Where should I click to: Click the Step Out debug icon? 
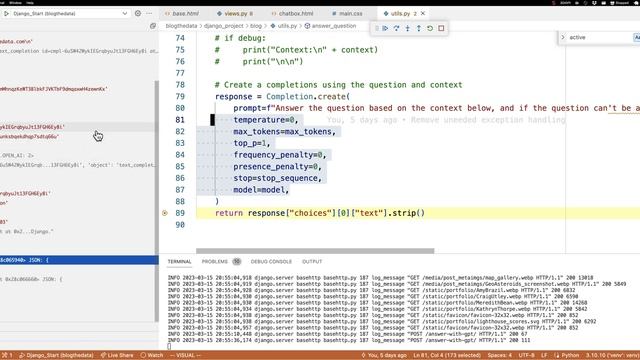418,28
